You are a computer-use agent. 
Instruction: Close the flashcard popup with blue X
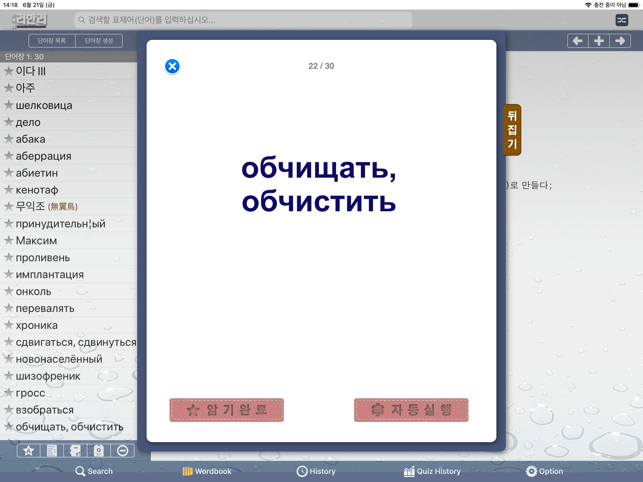coord(172,66)
